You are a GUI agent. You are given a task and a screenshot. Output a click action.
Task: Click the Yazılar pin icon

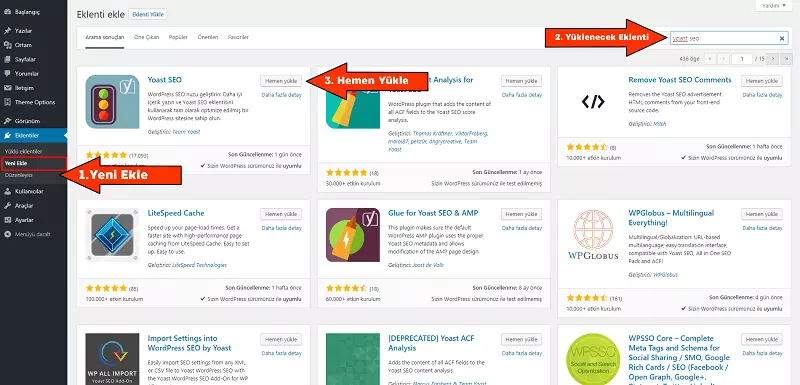[7, 31]
